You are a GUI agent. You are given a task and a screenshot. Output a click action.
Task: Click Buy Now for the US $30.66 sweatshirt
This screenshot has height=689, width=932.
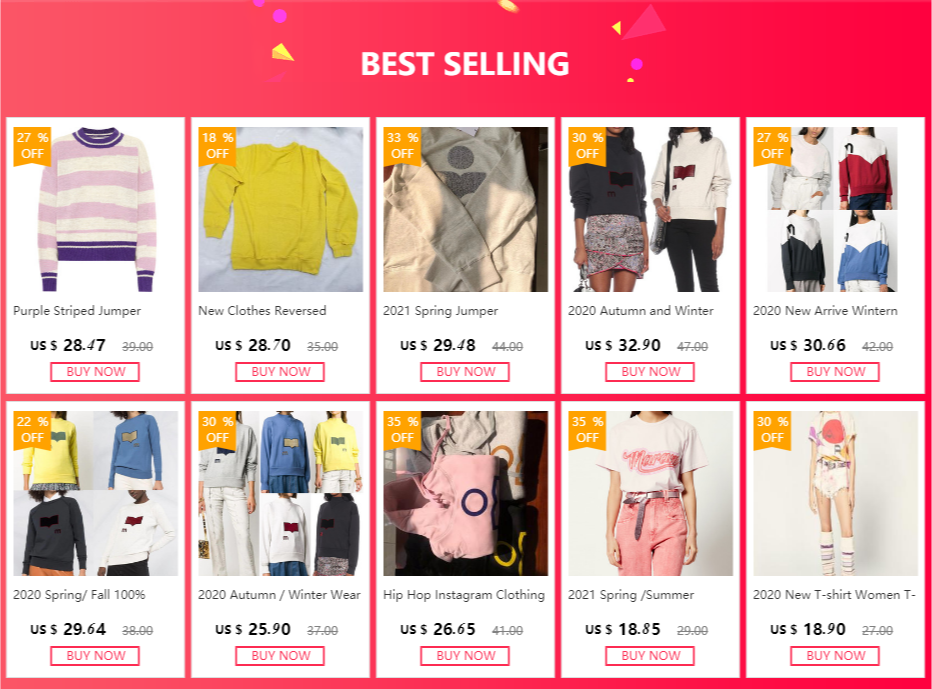click(835, 372)
